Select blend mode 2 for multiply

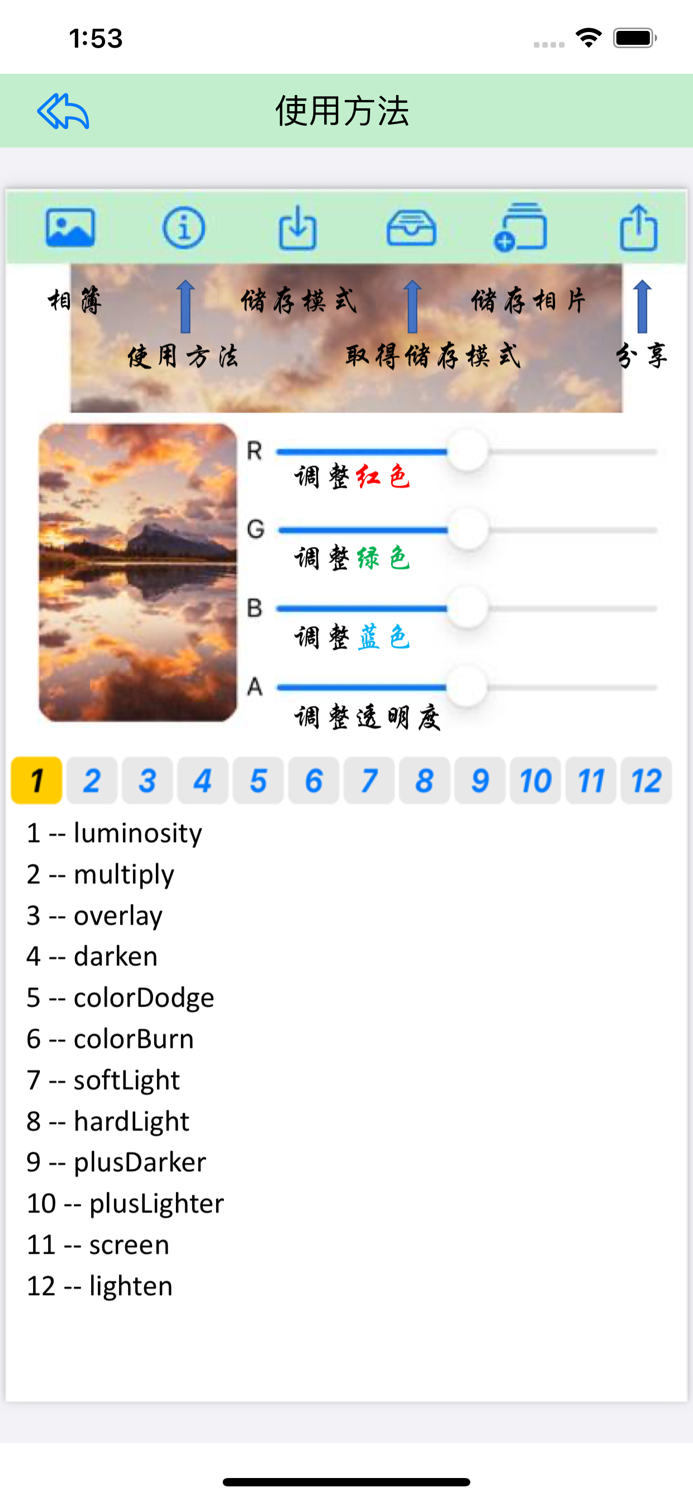click(92, 781)
